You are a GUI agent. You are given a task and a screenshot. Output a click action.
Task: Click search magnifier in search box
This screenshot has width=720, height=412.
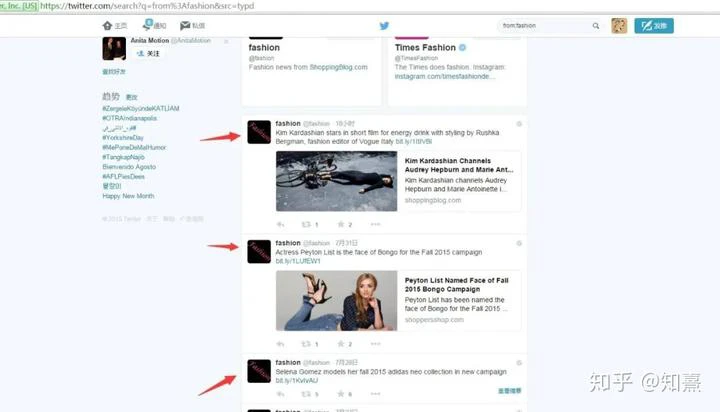[x=596, y=26]
